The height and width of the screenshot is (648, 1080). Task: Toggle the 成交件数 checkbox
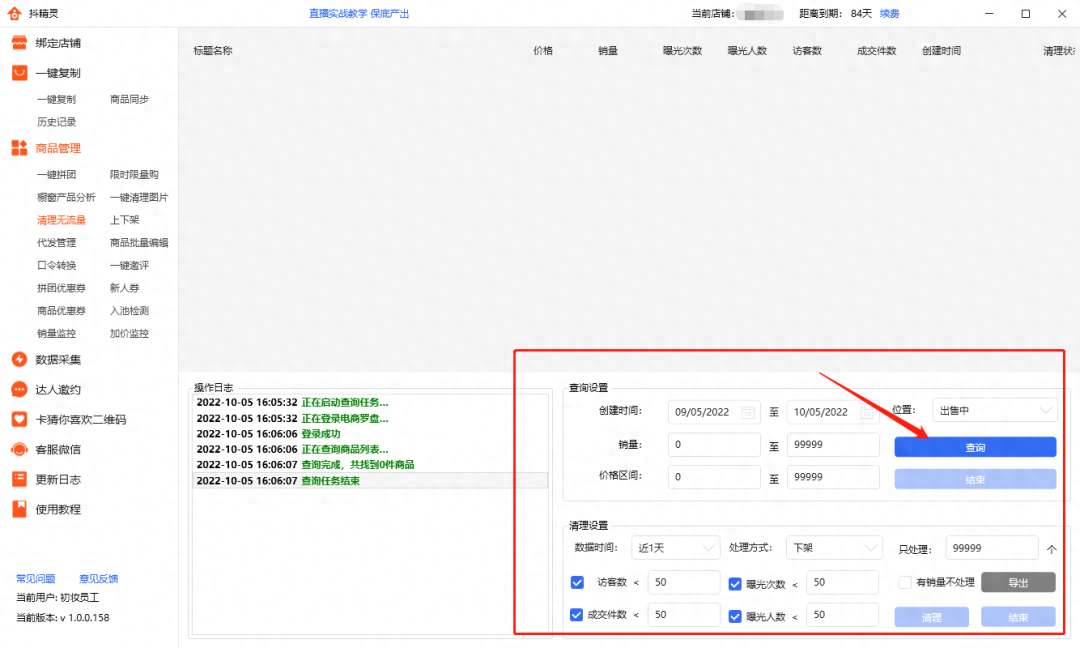577,614
